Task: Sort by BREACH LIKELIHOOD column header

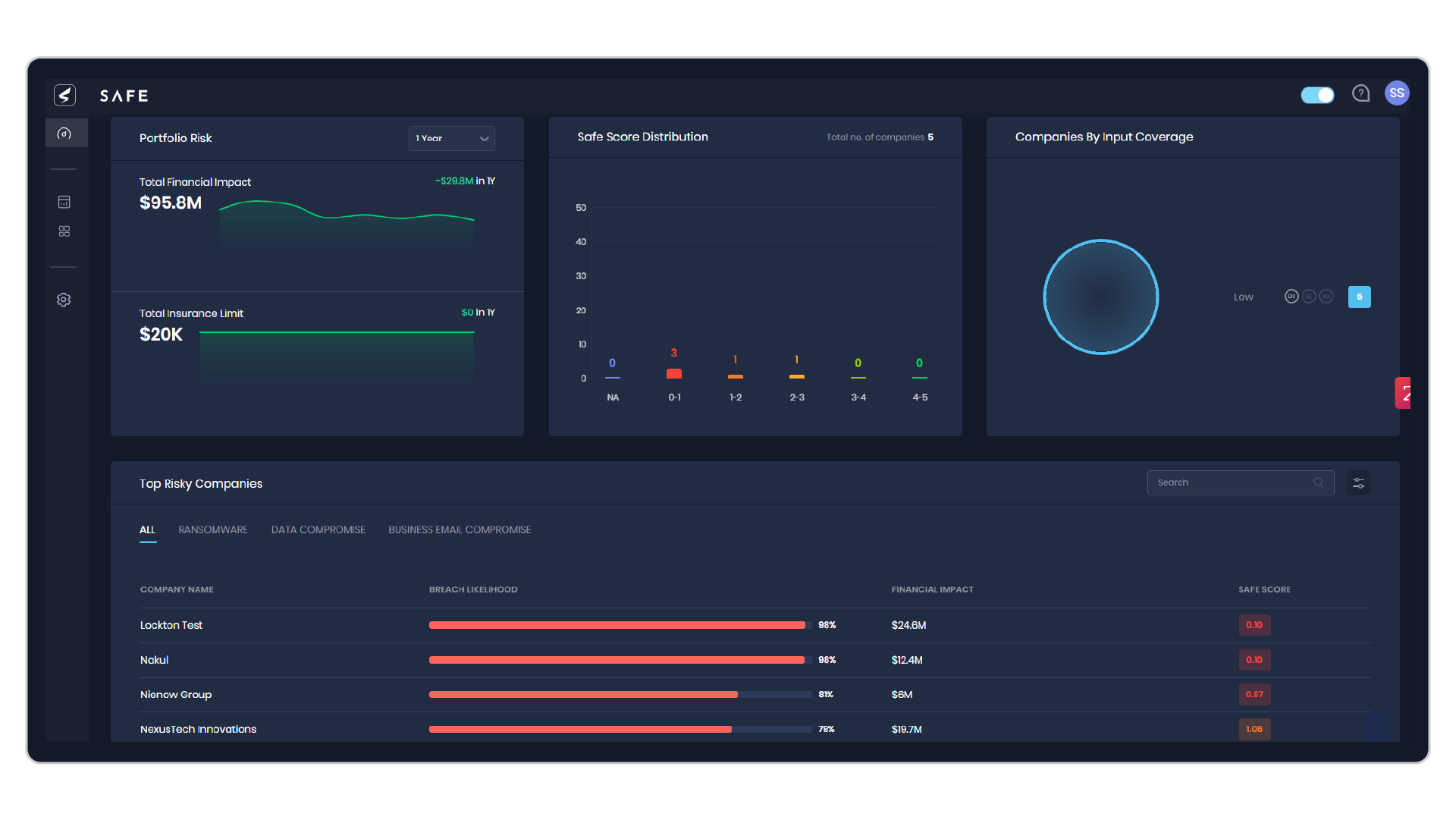Action: [473, 589]
